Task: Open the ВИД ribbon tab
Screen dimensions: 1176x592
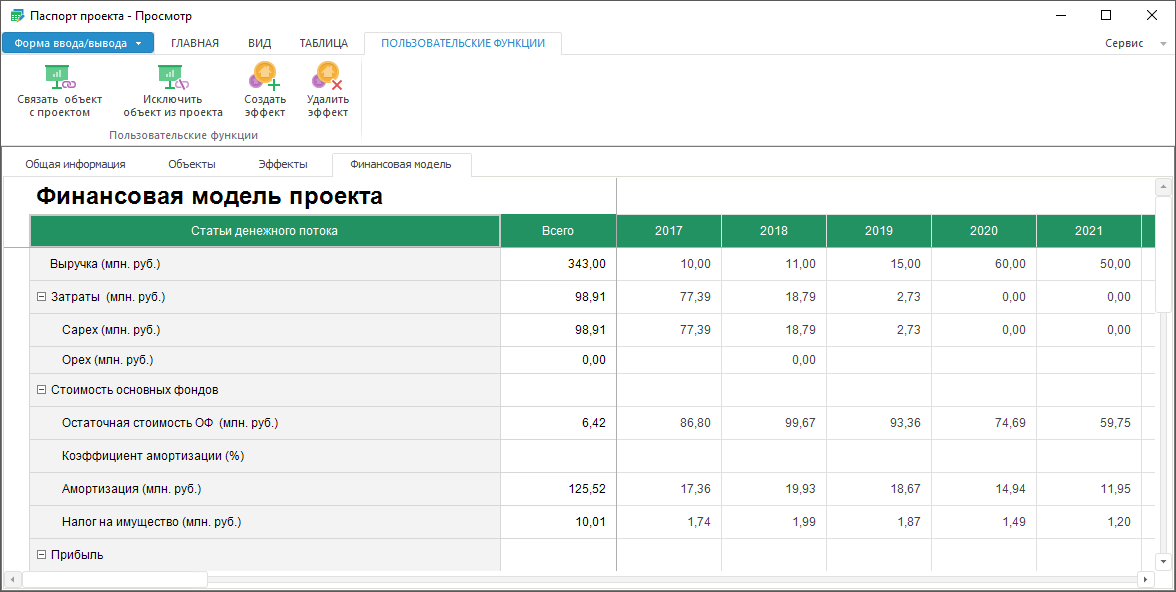Action: point(260,44)
